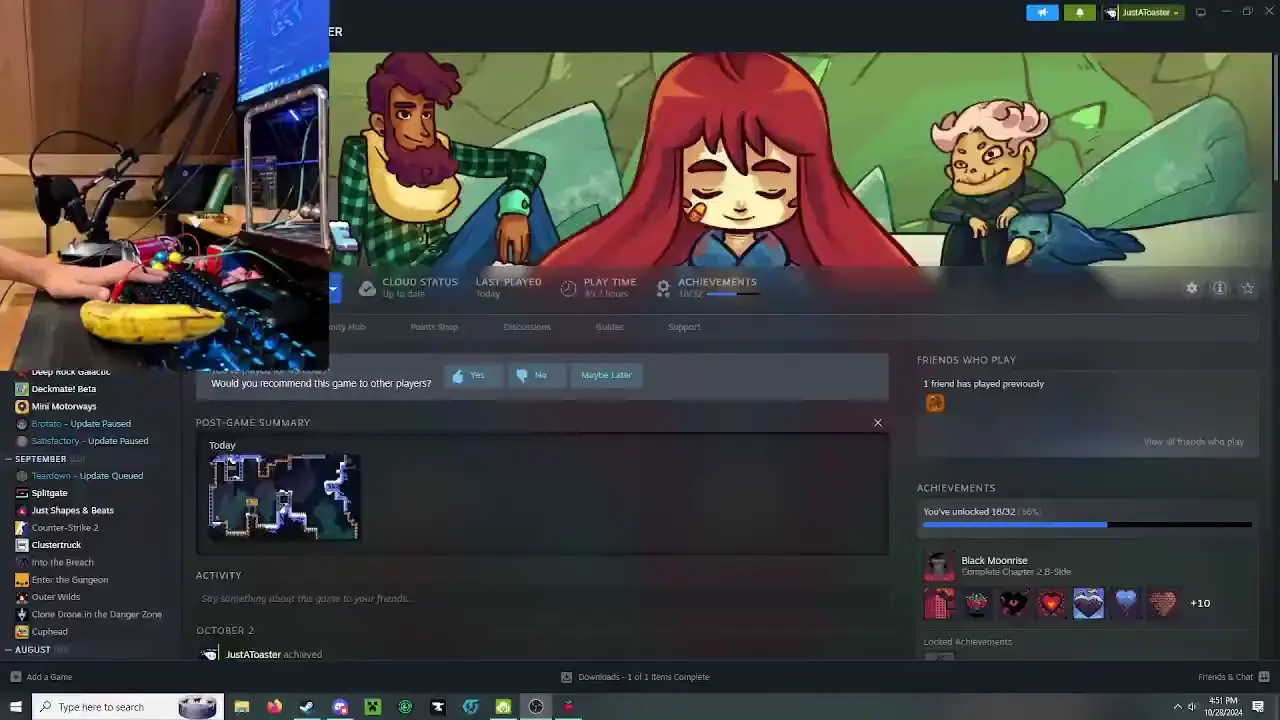
Task: Switch to the Guides tab
Action: pos(609,327)
